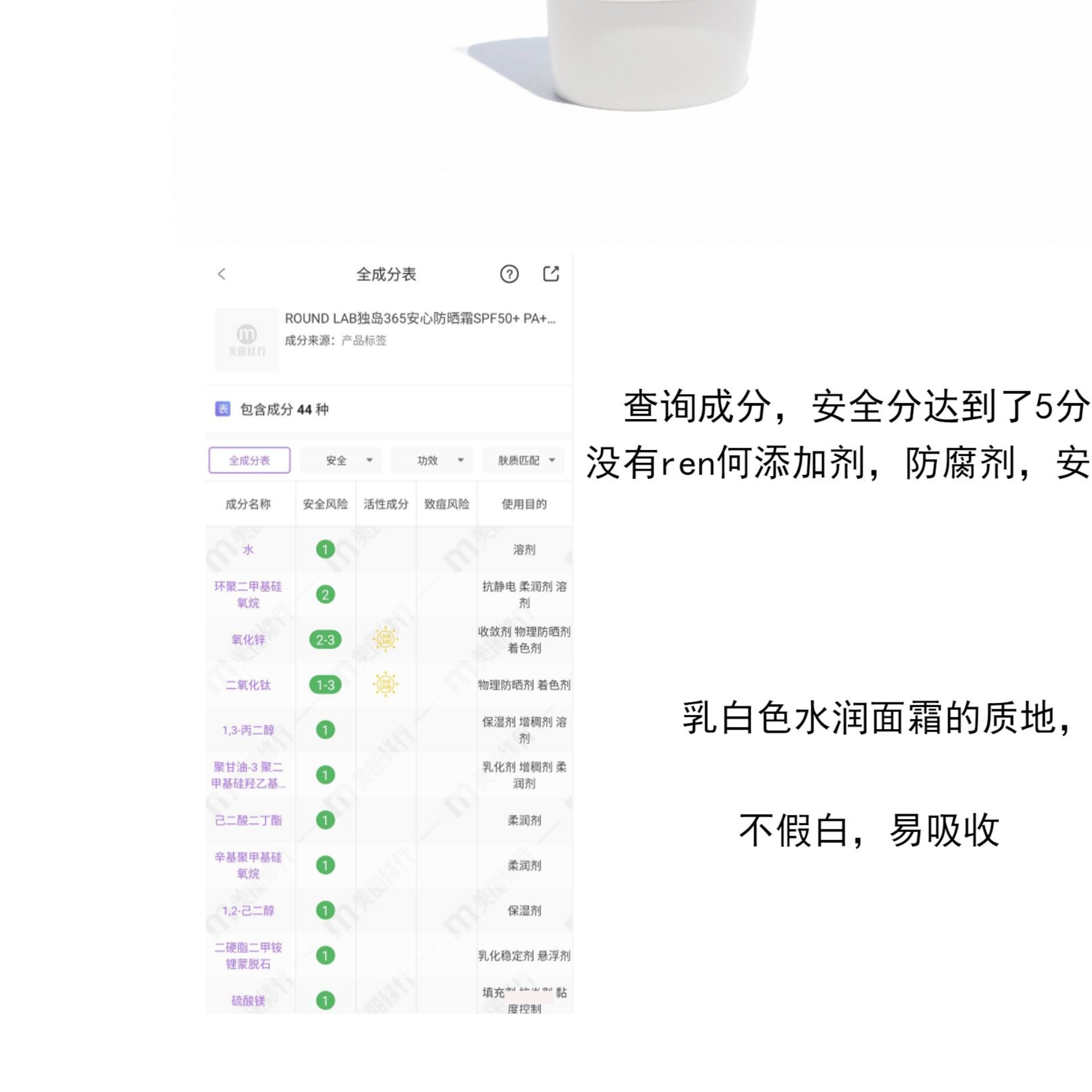Tap the safety badge 1-3 for 二氧化钛
The width and height of the screenshot is (1092, 1092).
[325, 685]
